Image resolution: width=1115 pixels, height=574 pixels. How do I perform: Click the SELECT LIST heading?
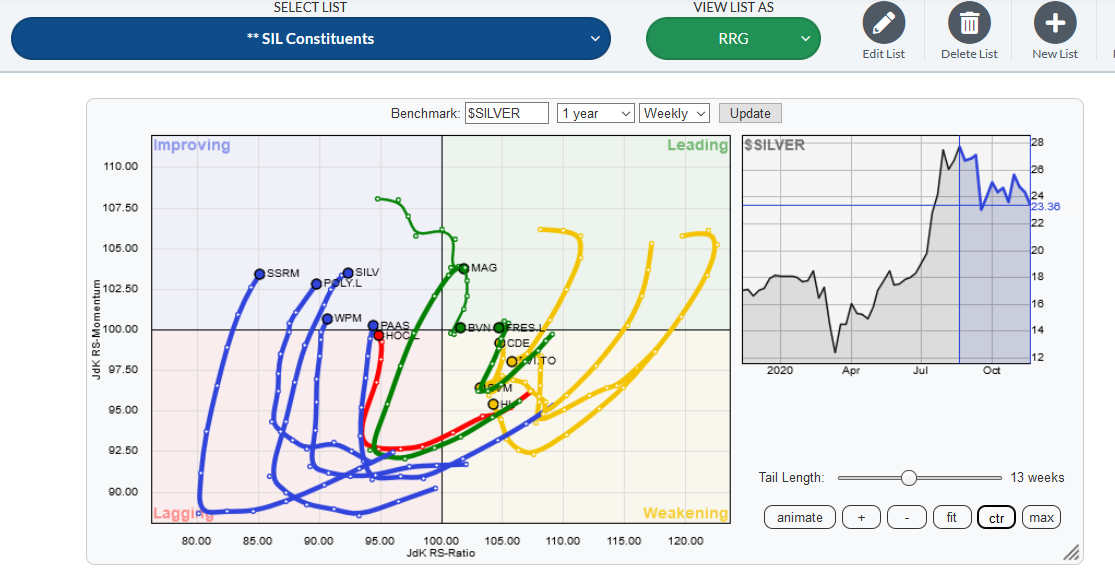pyautogui.click(x=311, y=7)
